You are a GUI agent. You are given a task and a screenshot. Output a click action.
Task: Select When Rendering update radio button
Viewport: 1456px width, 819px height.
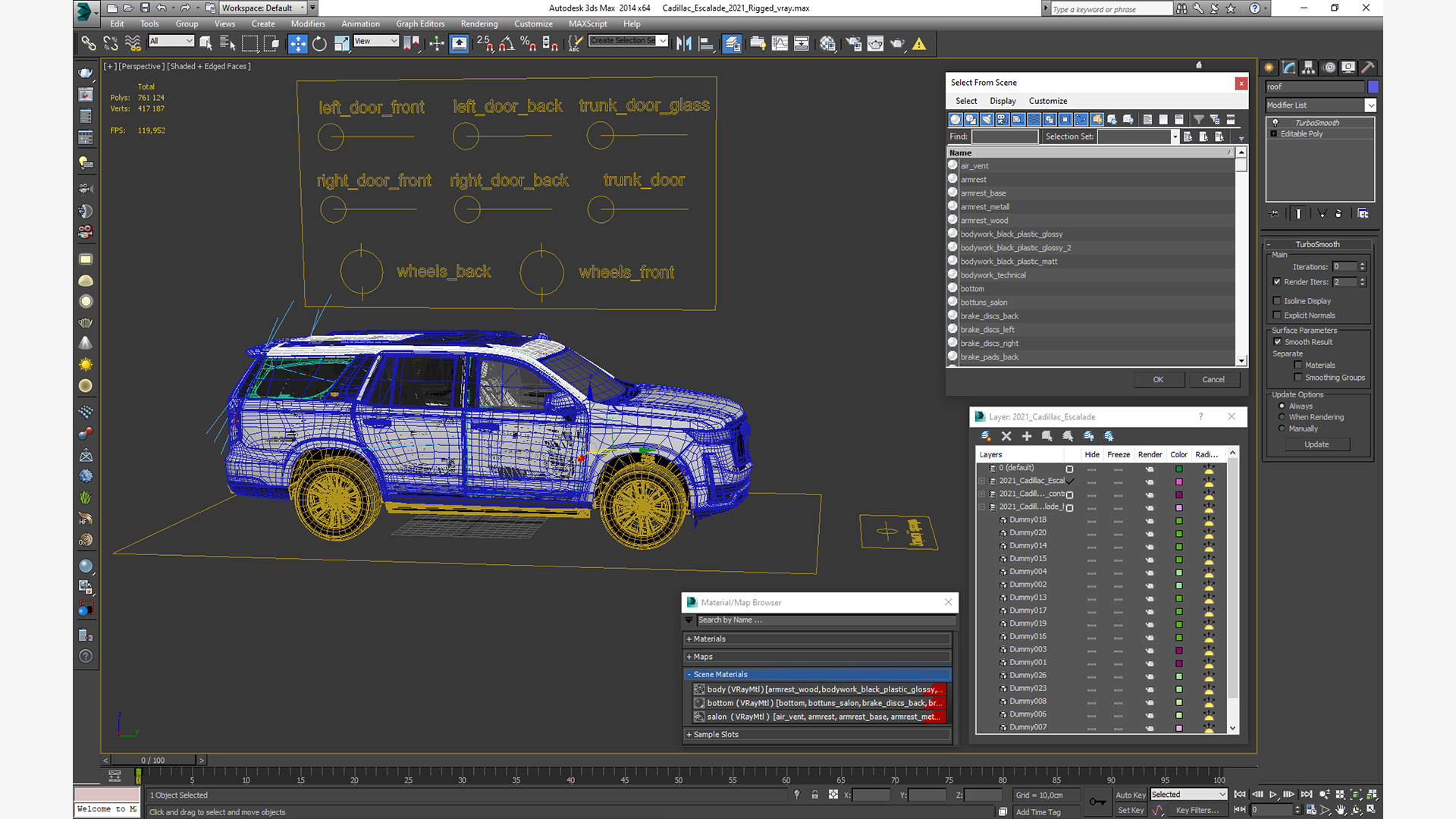[1282, 417]
